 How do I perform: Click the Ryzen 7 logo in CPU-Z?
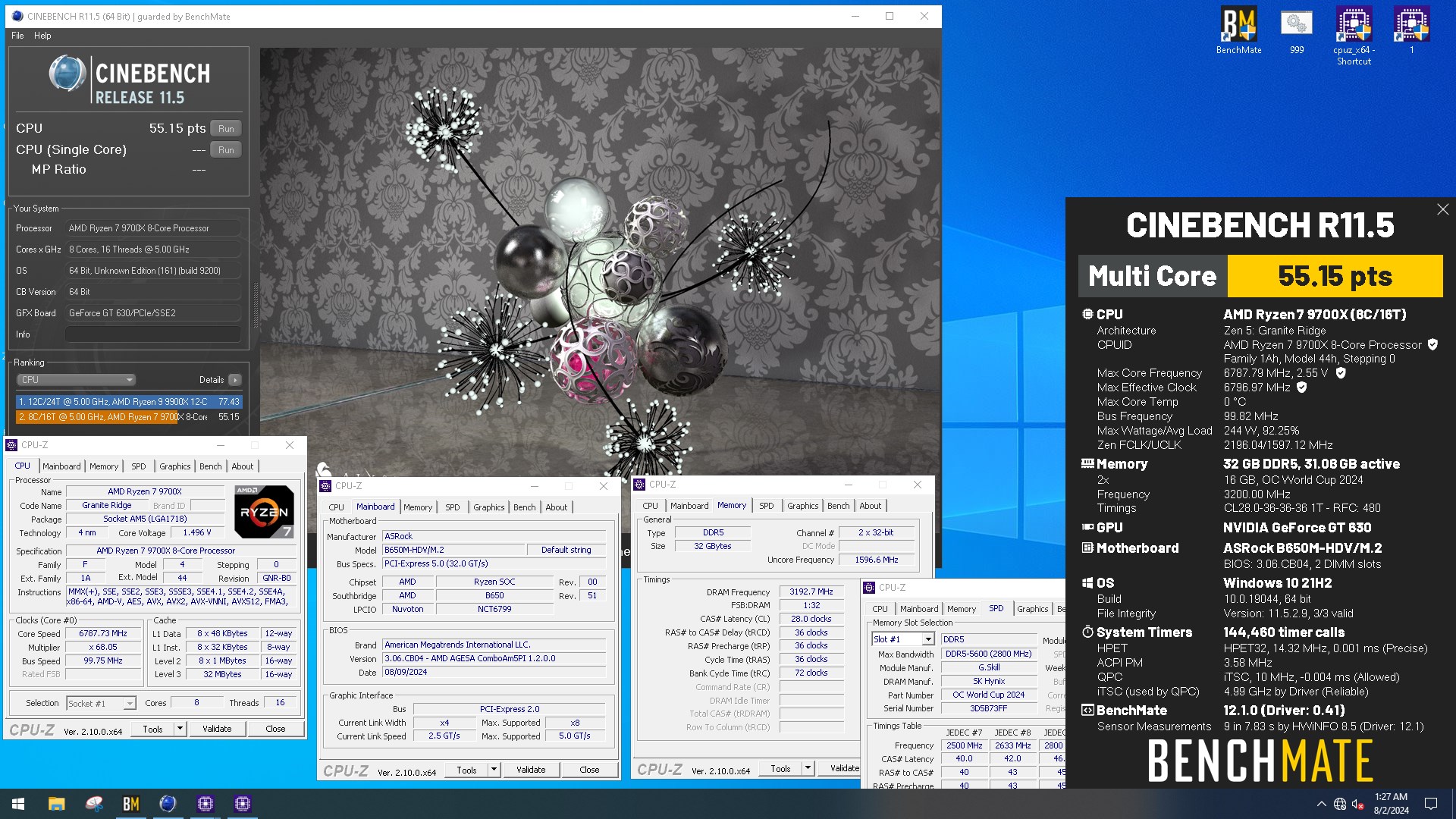click(x=264, y=511)
